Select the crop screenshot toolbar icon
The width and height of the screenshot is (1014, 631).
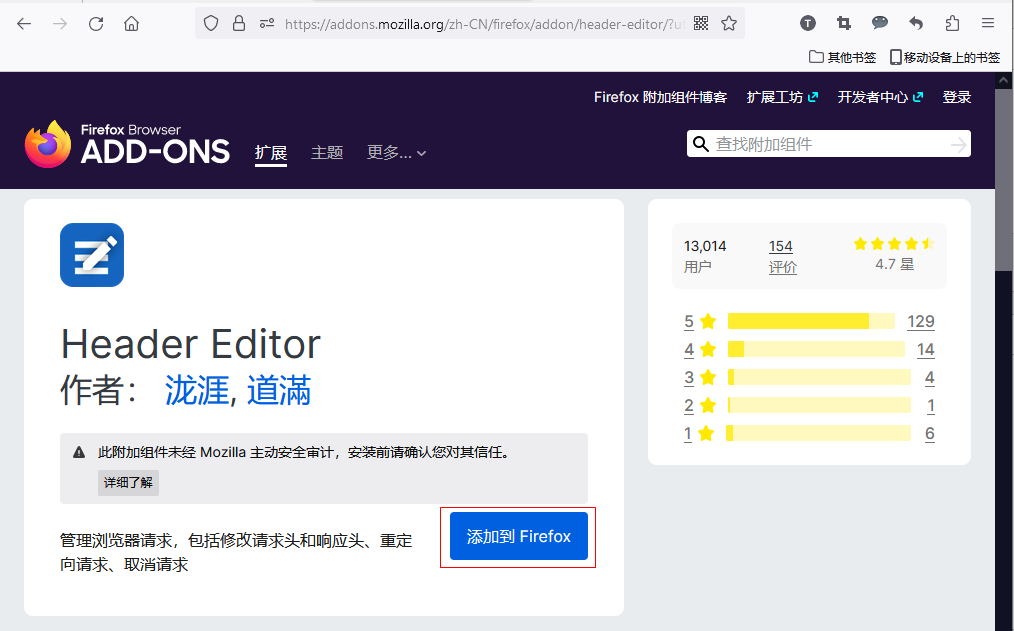[844, 24]
